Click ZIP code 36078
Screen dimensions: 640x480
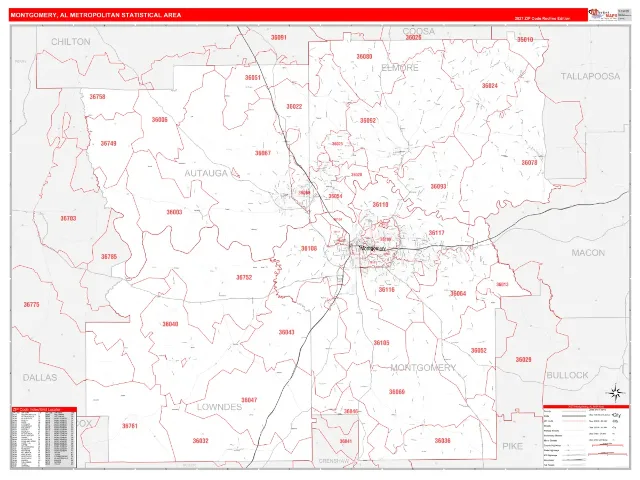(x=529, y=162)
